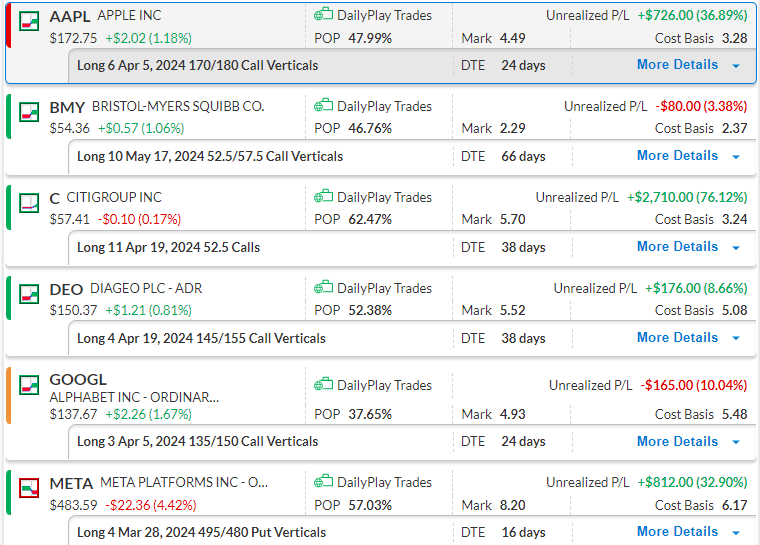Click DailyPlay briefcase icon in META row

pyautogui.click(x=323, y=481)
